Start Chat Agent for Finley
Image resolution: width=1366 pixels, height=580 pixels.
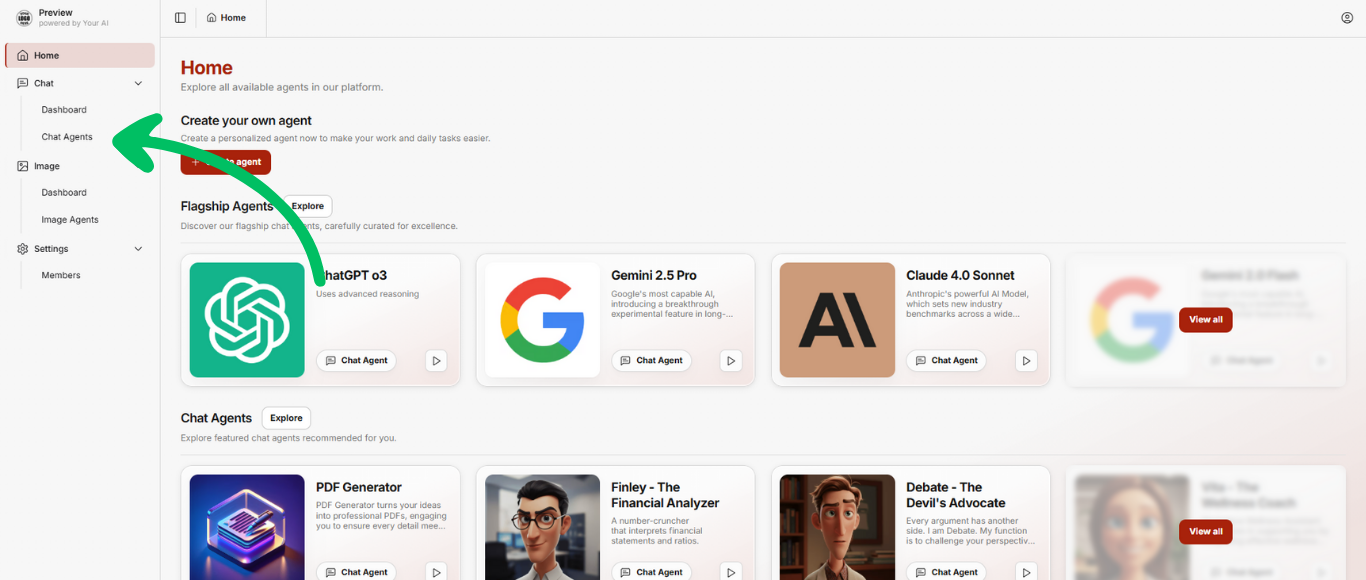coord(651,572)
